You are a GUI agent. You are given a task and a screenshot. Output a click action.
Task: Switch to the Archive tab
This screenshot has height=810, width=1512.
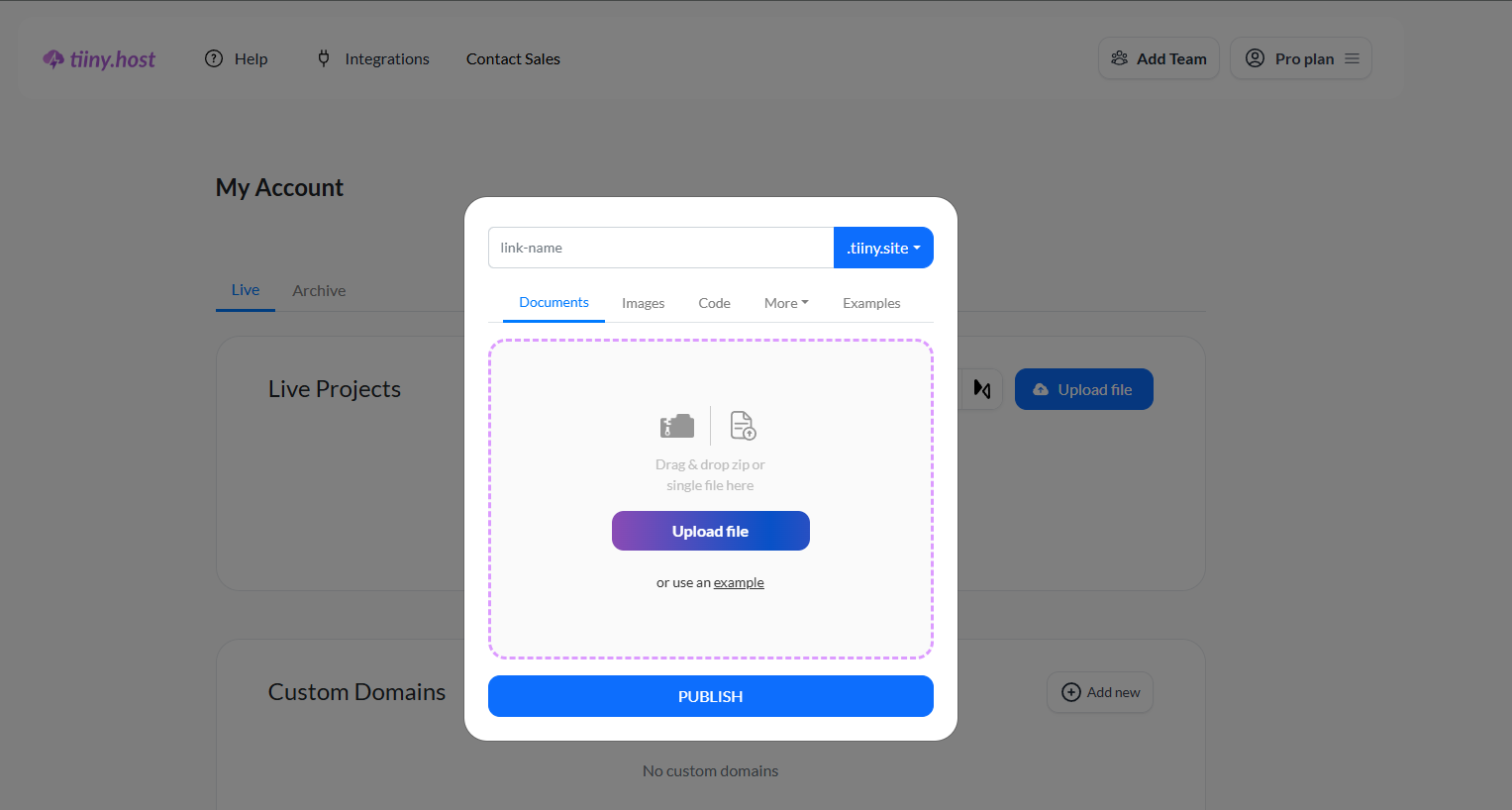point(319,290)
